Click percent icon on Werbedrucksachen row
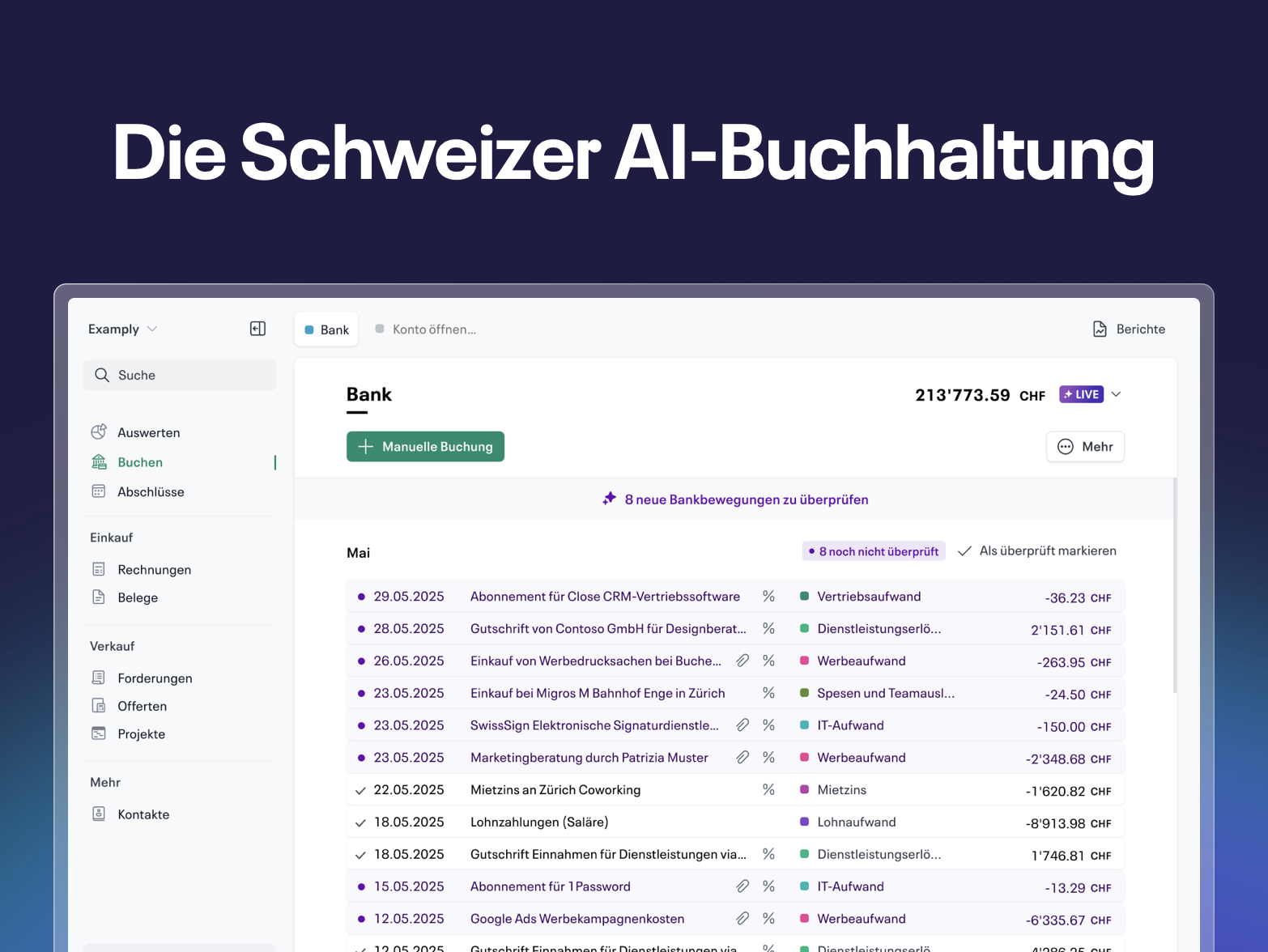1268x952 pixels. pyautogui.click(x=768, y=661)
